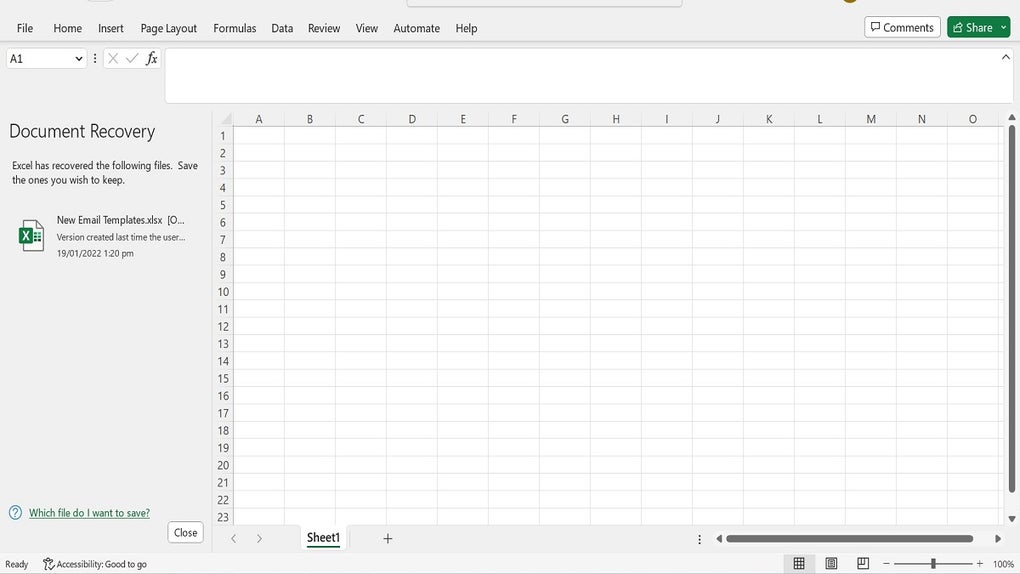Open the Insert ribbon tab
The height and width of the screenshot is (574, 1020).
tap(111, 28)
